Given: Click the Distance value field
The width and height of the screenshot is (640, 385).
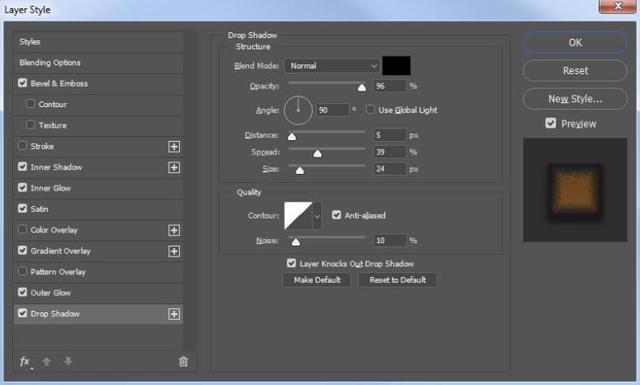Looking at the screenshot, I should [390, 135].
